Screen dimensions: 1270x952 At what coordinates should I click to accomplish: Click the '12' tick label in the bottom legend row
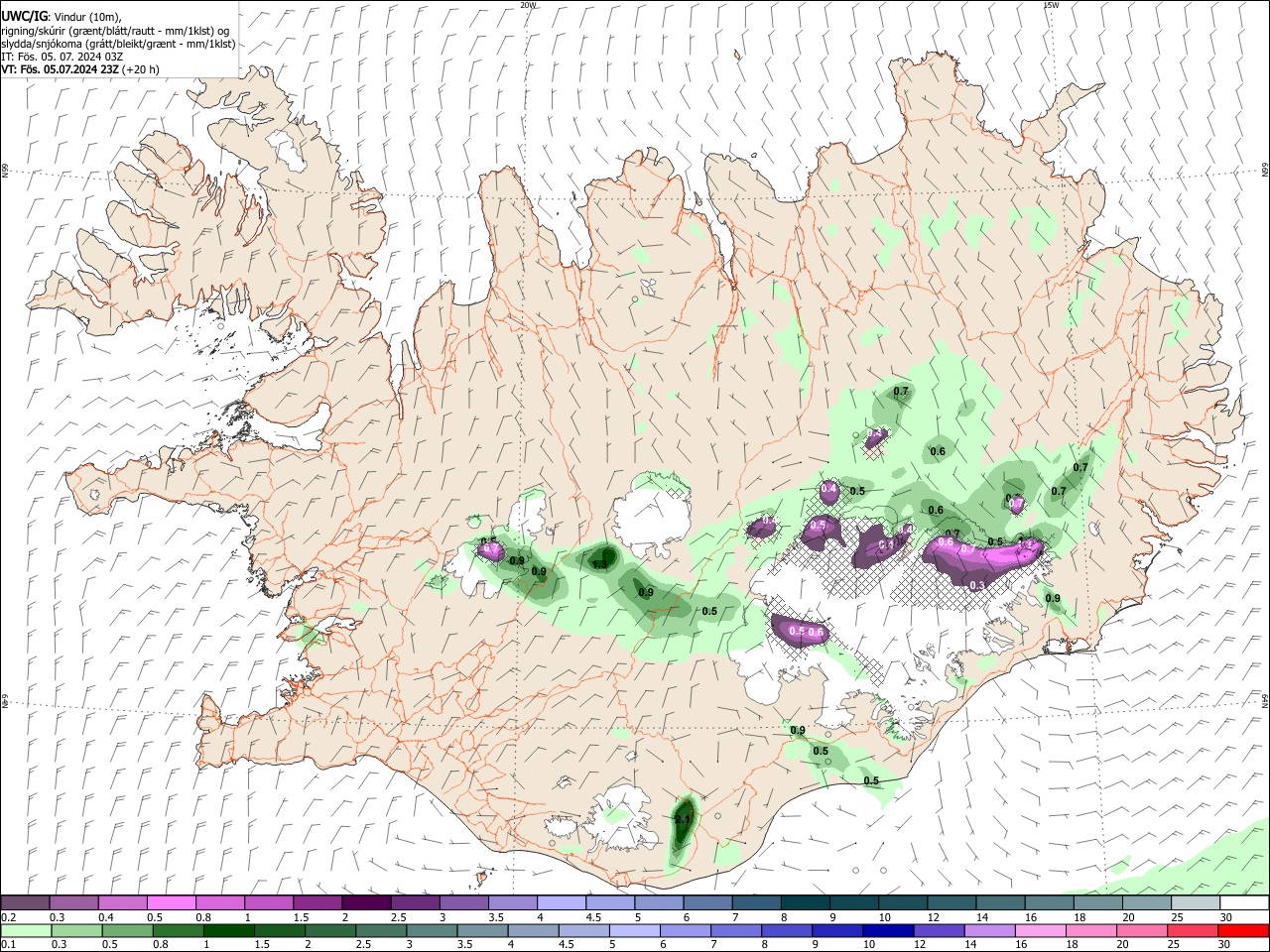(920, 944)
